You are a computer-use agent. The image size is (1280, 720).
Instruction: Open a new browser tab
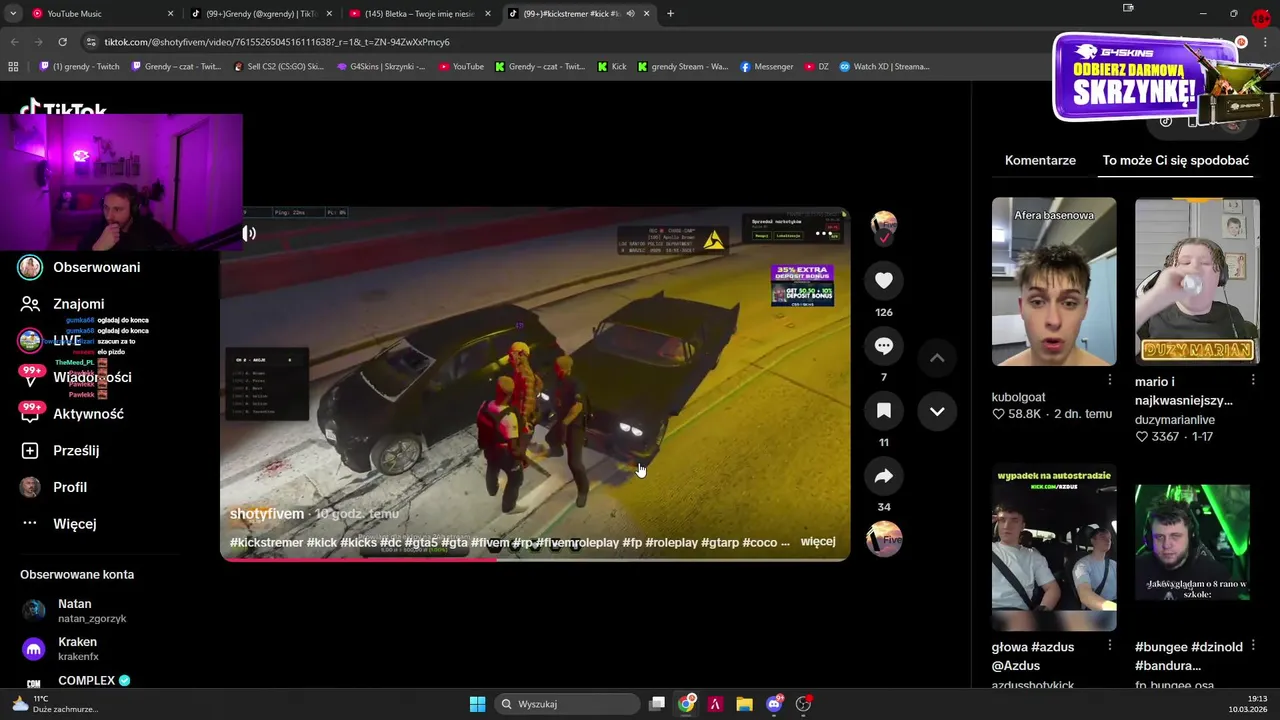(670, 14)
